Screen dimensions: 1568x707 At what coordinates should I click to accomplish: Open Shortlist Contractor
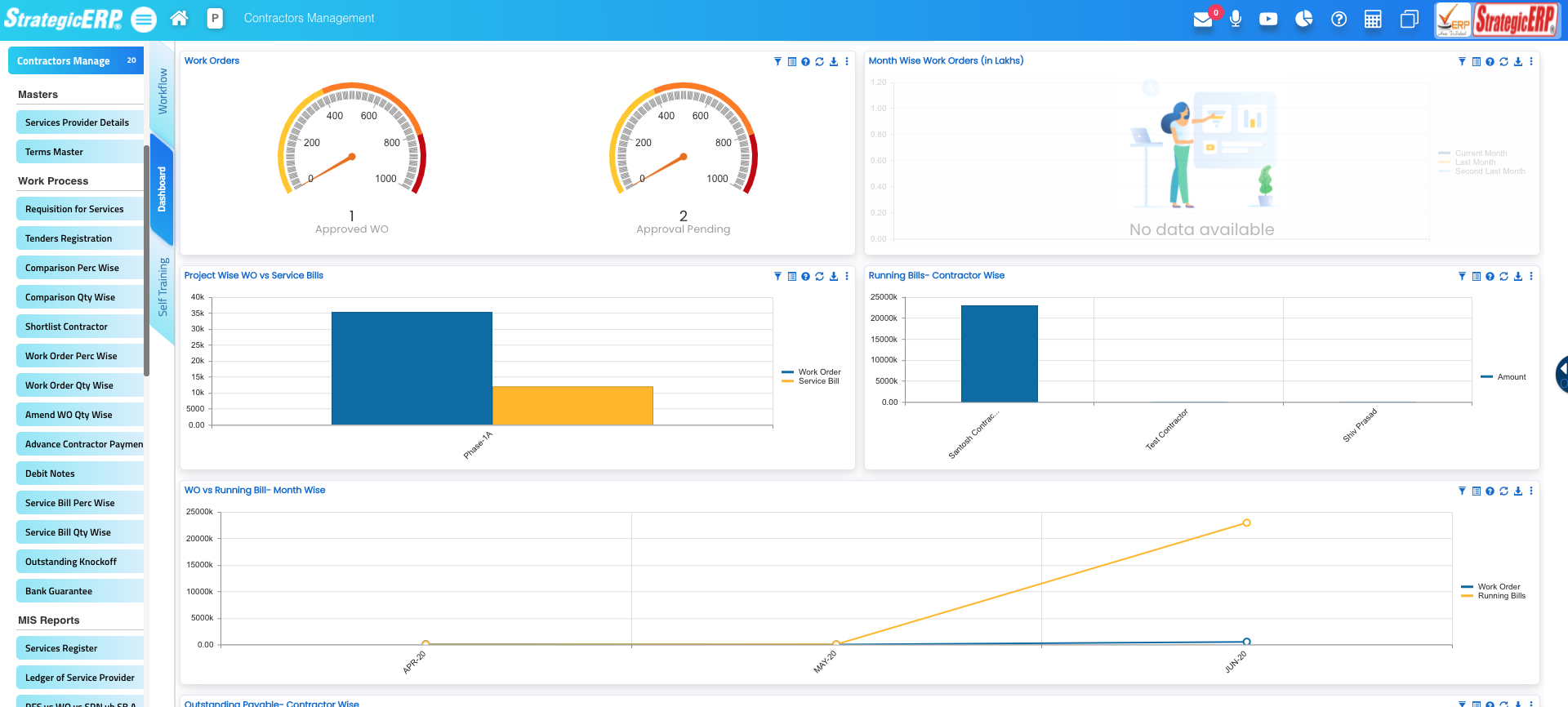coord(79,327)
